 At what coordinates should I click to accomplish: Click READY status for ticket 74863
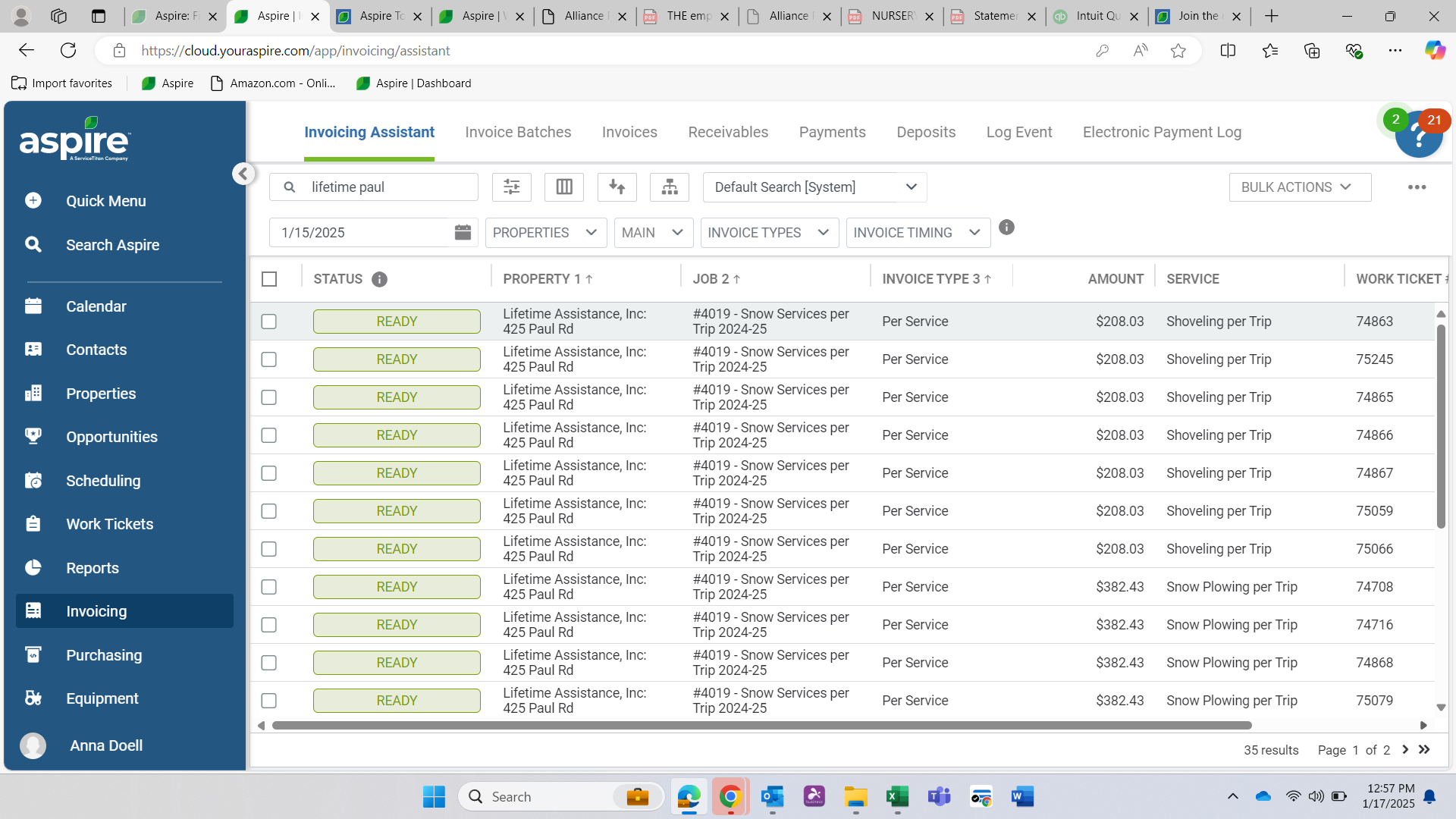(x=397, y=322)
